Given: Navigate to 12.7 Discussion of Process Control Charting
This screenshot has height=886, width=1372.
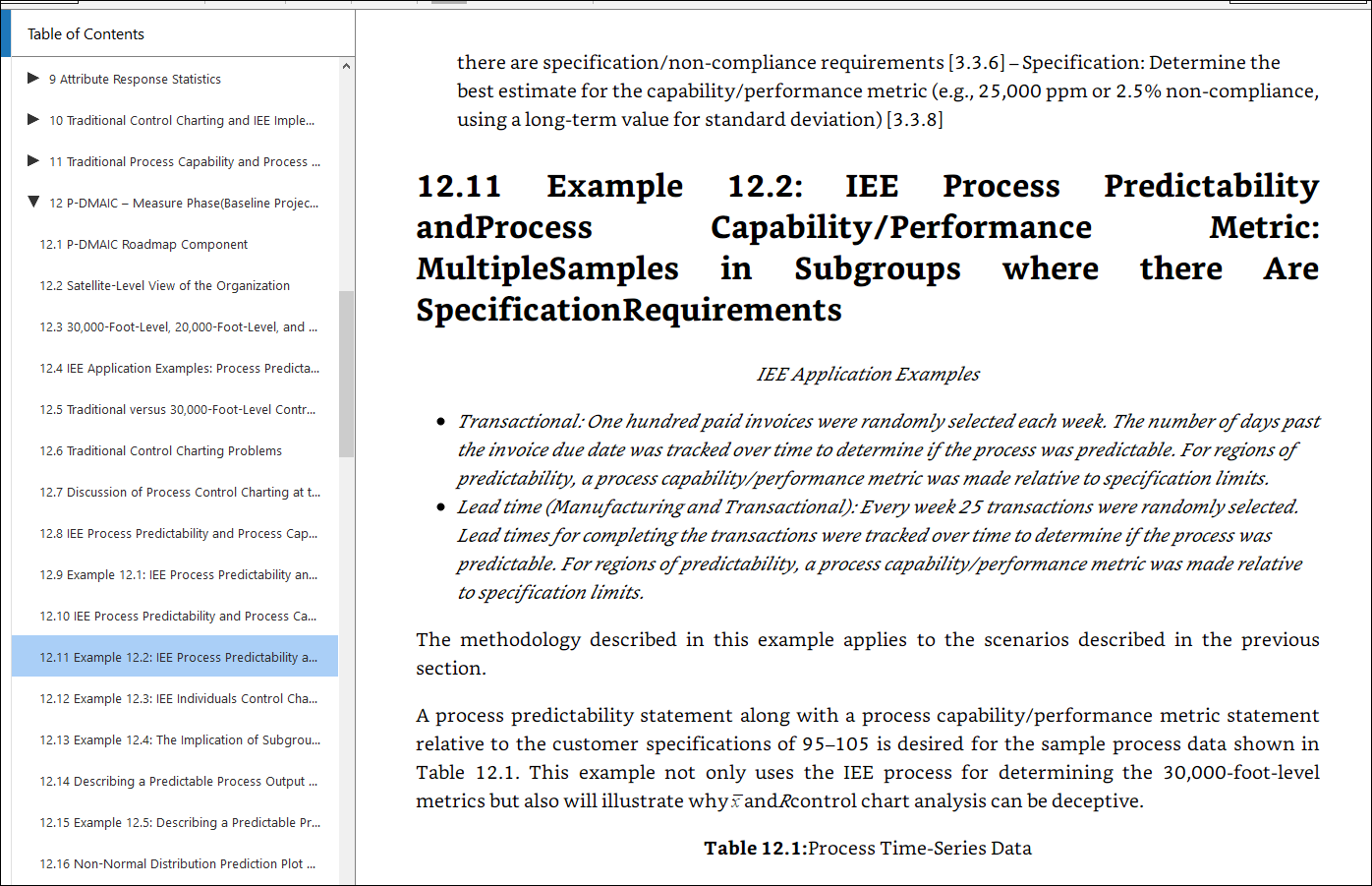Looking at the screenshot, I should click(x=179, y=492).
